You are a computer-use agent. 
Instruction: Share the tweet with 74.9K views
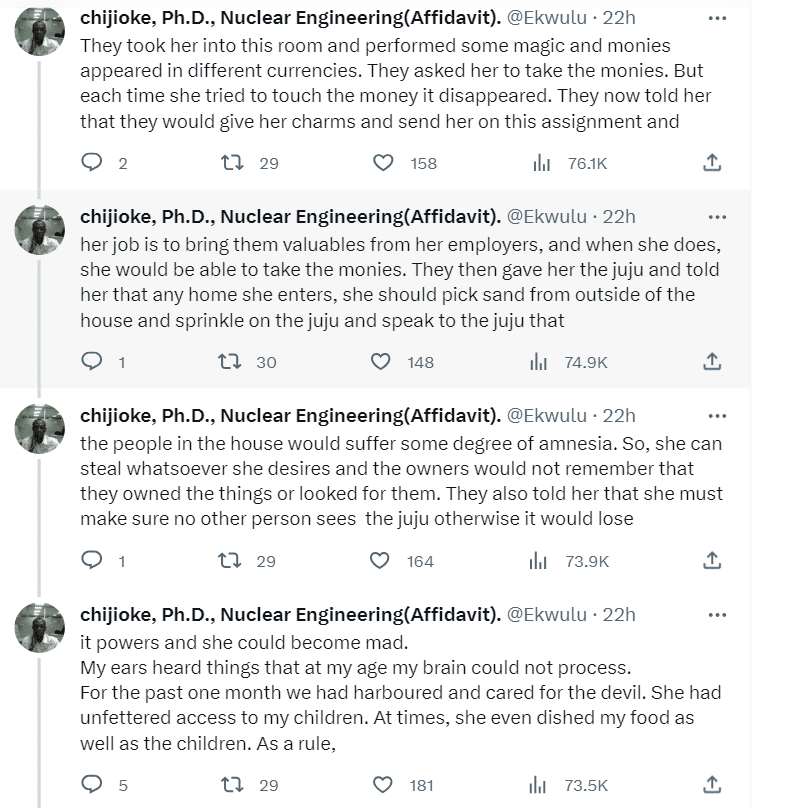click(x=712, y=361)
